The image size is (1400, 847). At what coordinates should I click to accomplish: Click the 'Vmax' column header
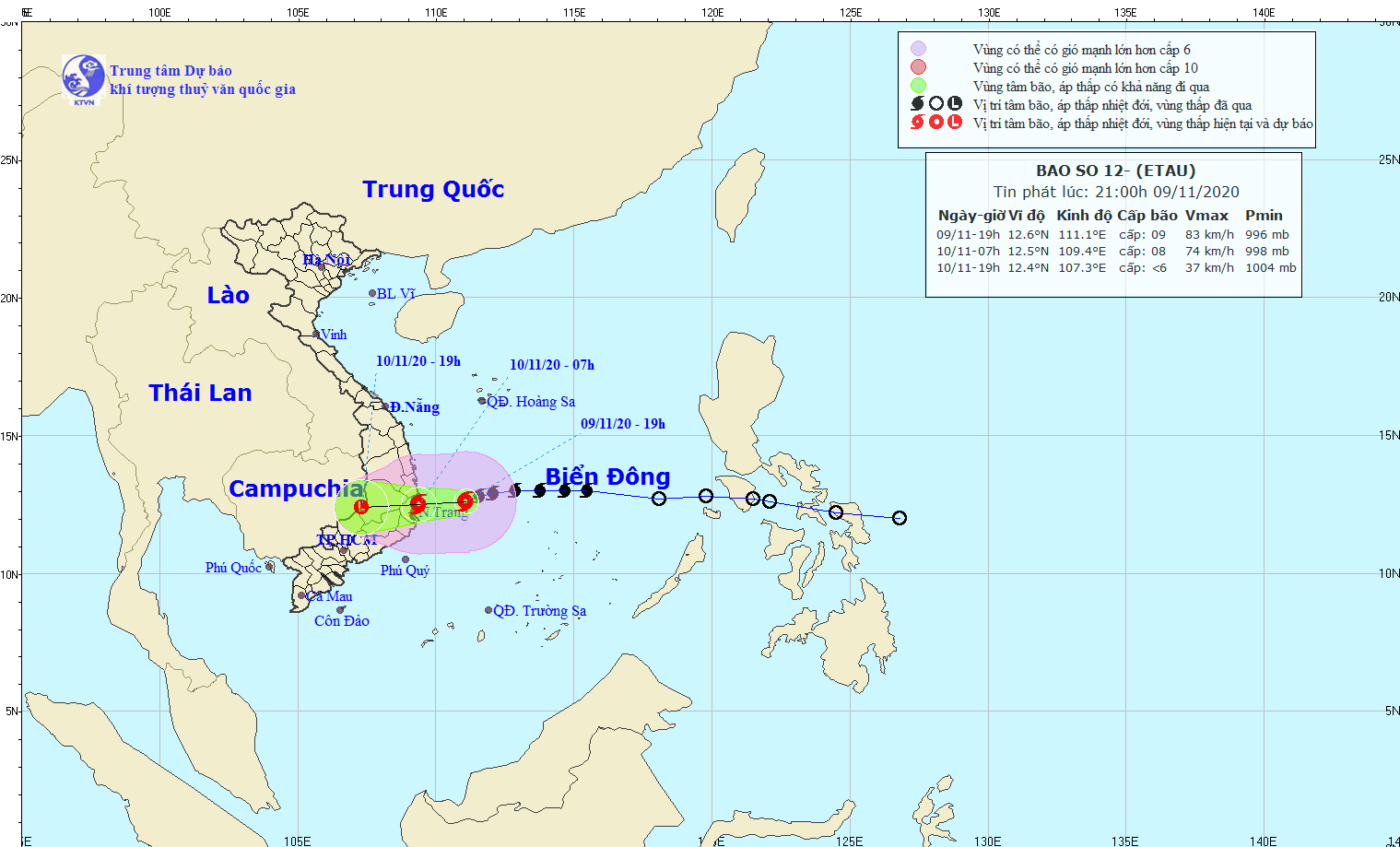point(1206,216)
